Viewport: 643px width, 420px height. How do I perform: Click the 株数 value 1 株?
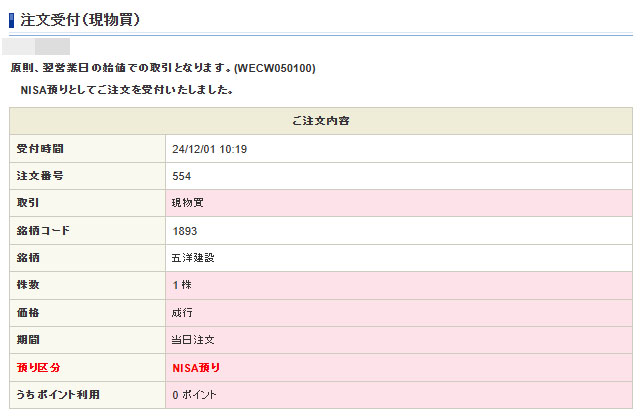[x=182, y=285]
